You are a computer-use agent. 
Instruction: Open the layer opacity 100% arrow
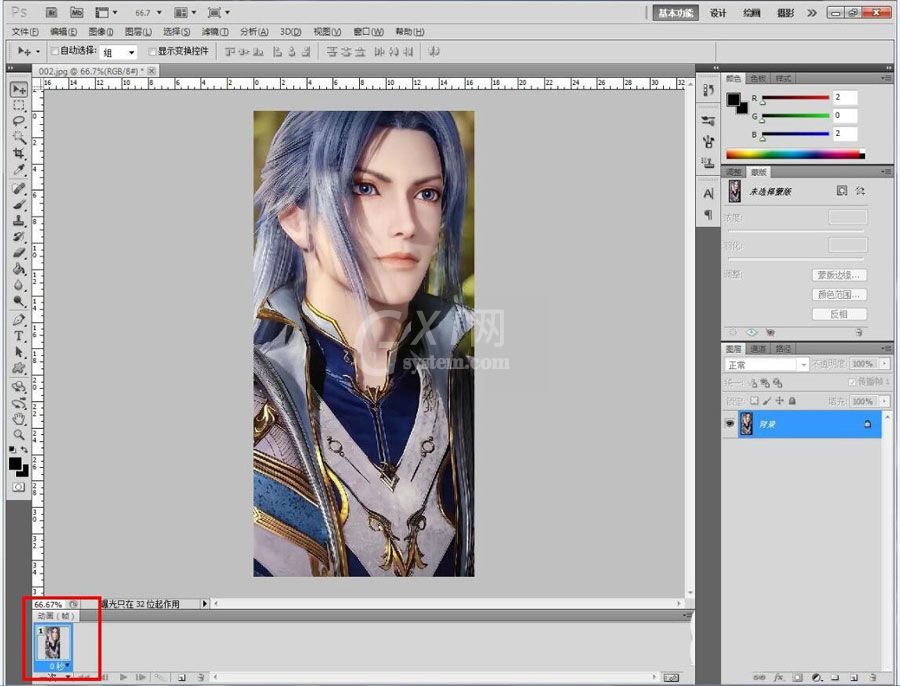coord(885,363)
